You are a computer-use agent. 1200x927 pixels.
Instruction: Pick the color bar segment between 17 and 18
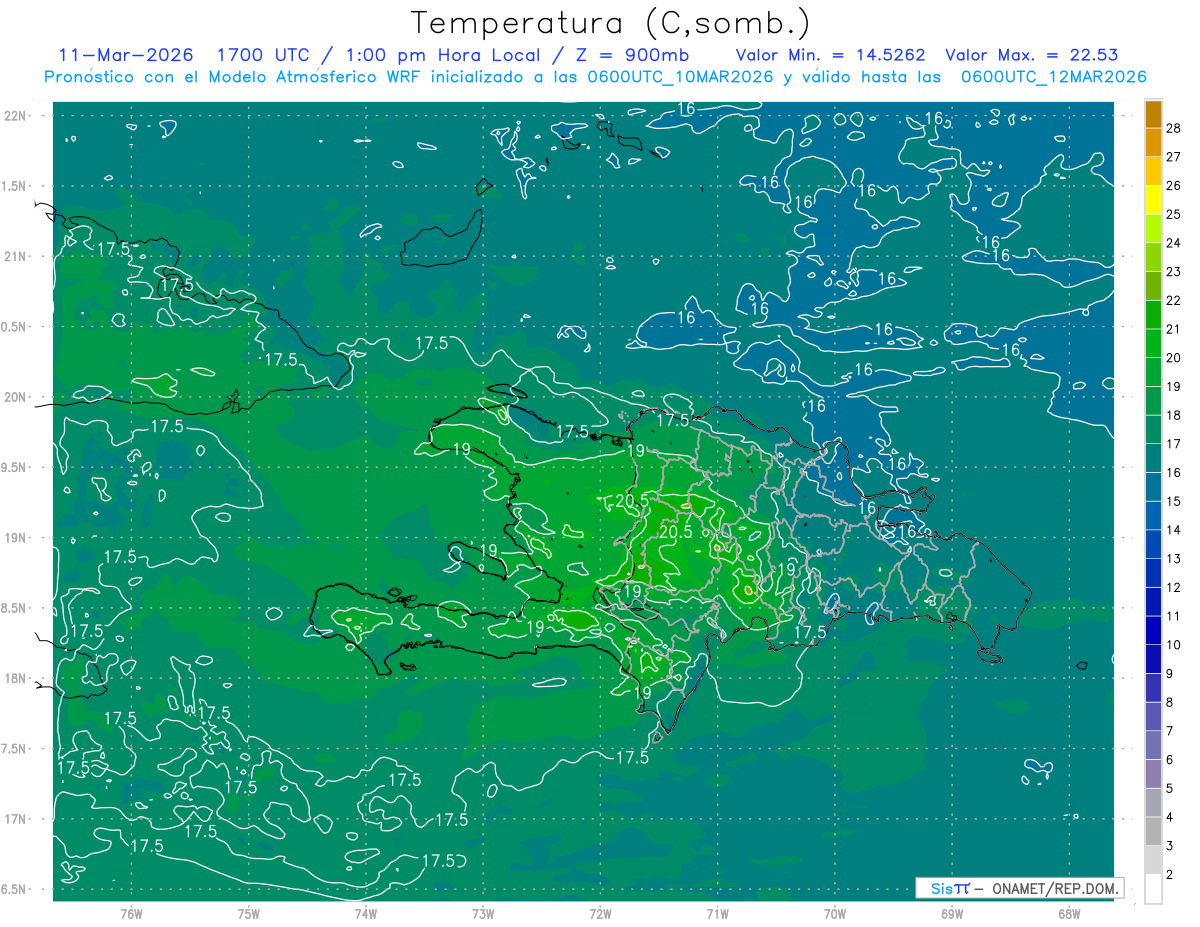click(1154, 430)
